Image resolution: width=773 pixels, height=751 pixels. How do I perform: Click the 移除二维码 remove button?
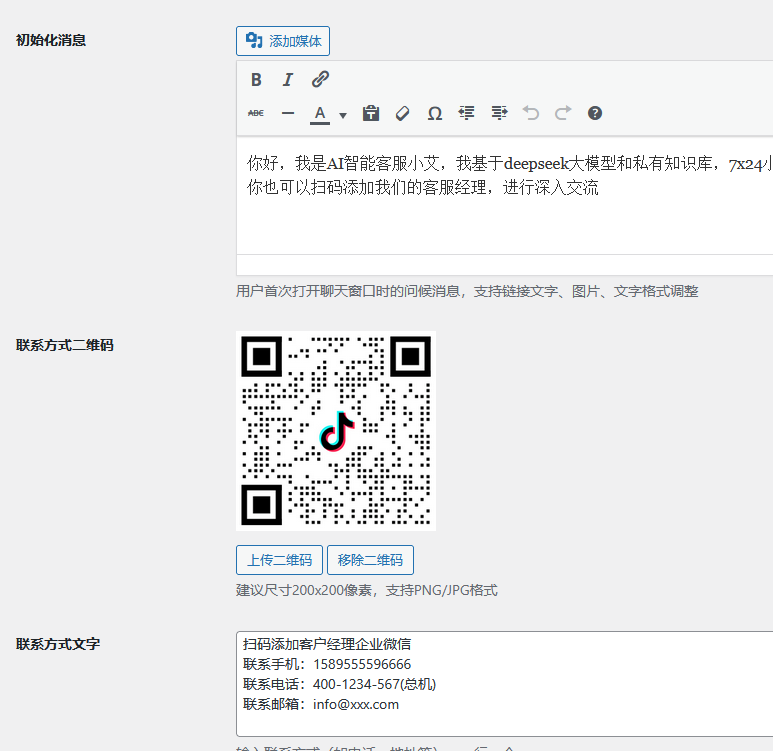(370, 560)
